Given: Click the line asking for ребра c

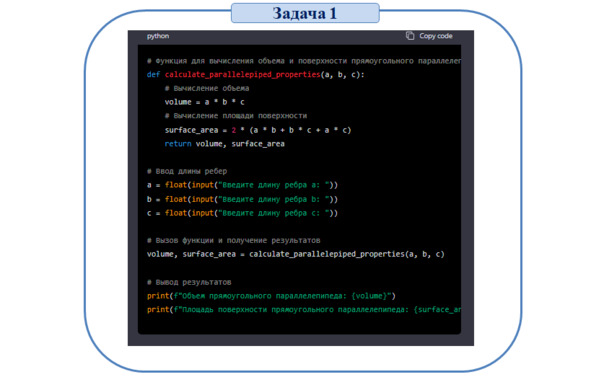Looking at the screenshot, I should point(242,213).
